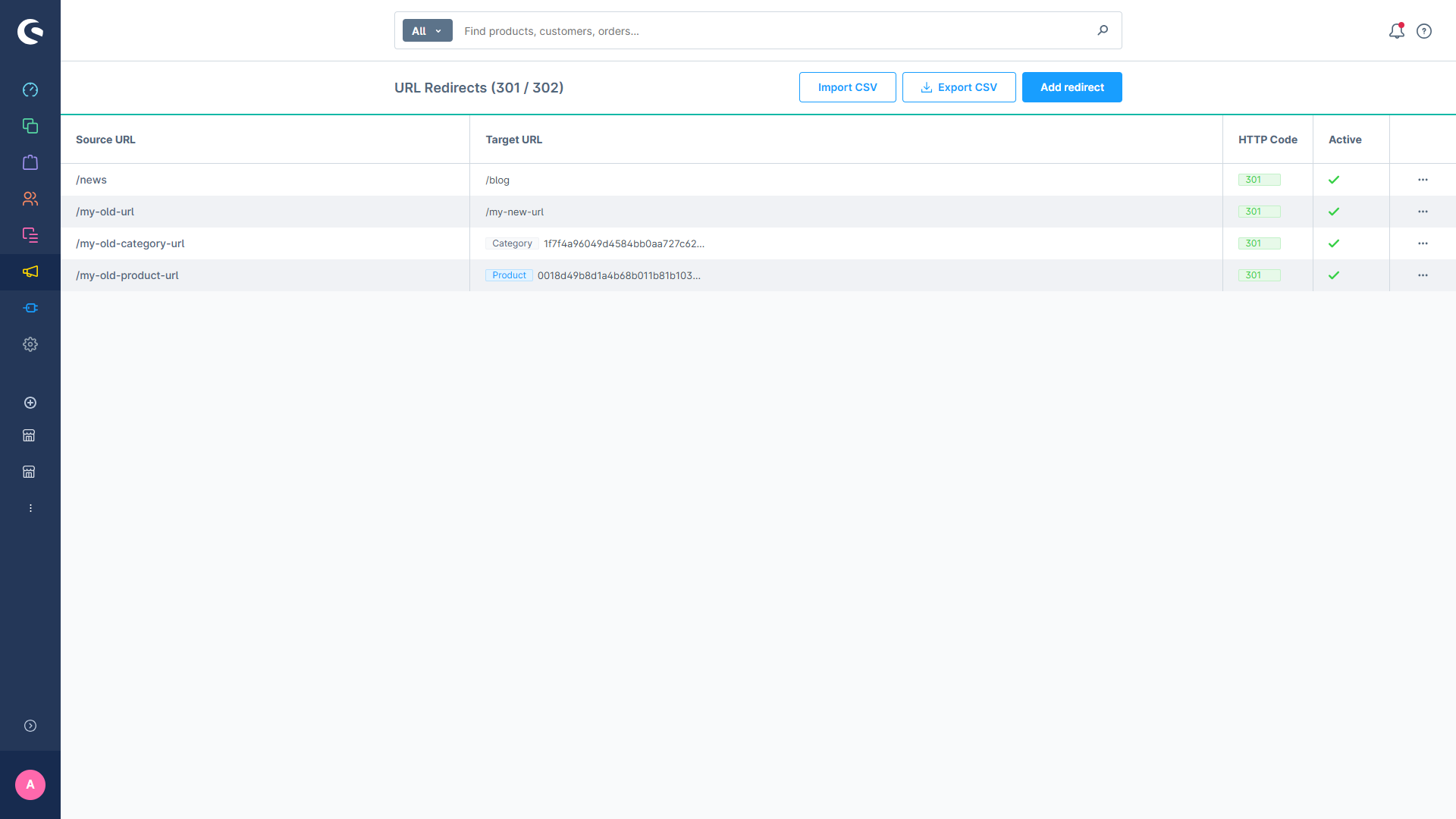Toggle Active checkmark on /my-old-url row

(x=1335, y=212)
